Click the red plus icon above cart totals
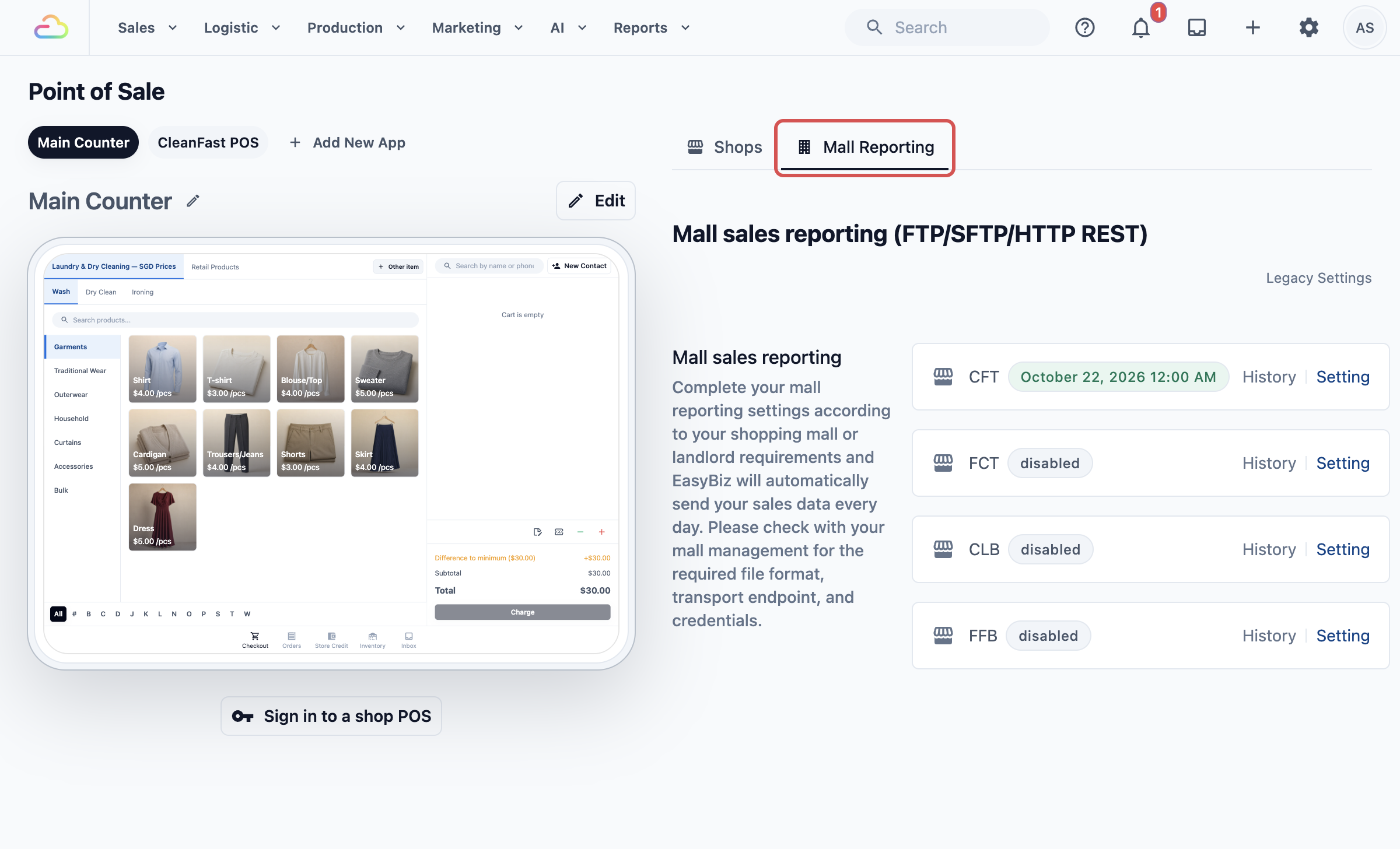 coord(601,532)
